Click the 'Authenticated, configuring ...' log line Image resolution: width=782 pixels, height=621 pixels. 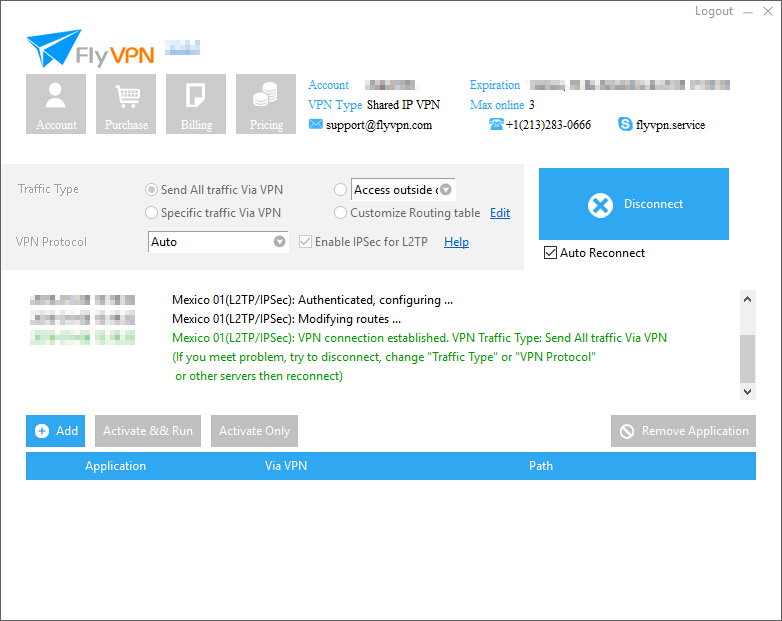tap(312, 300)
